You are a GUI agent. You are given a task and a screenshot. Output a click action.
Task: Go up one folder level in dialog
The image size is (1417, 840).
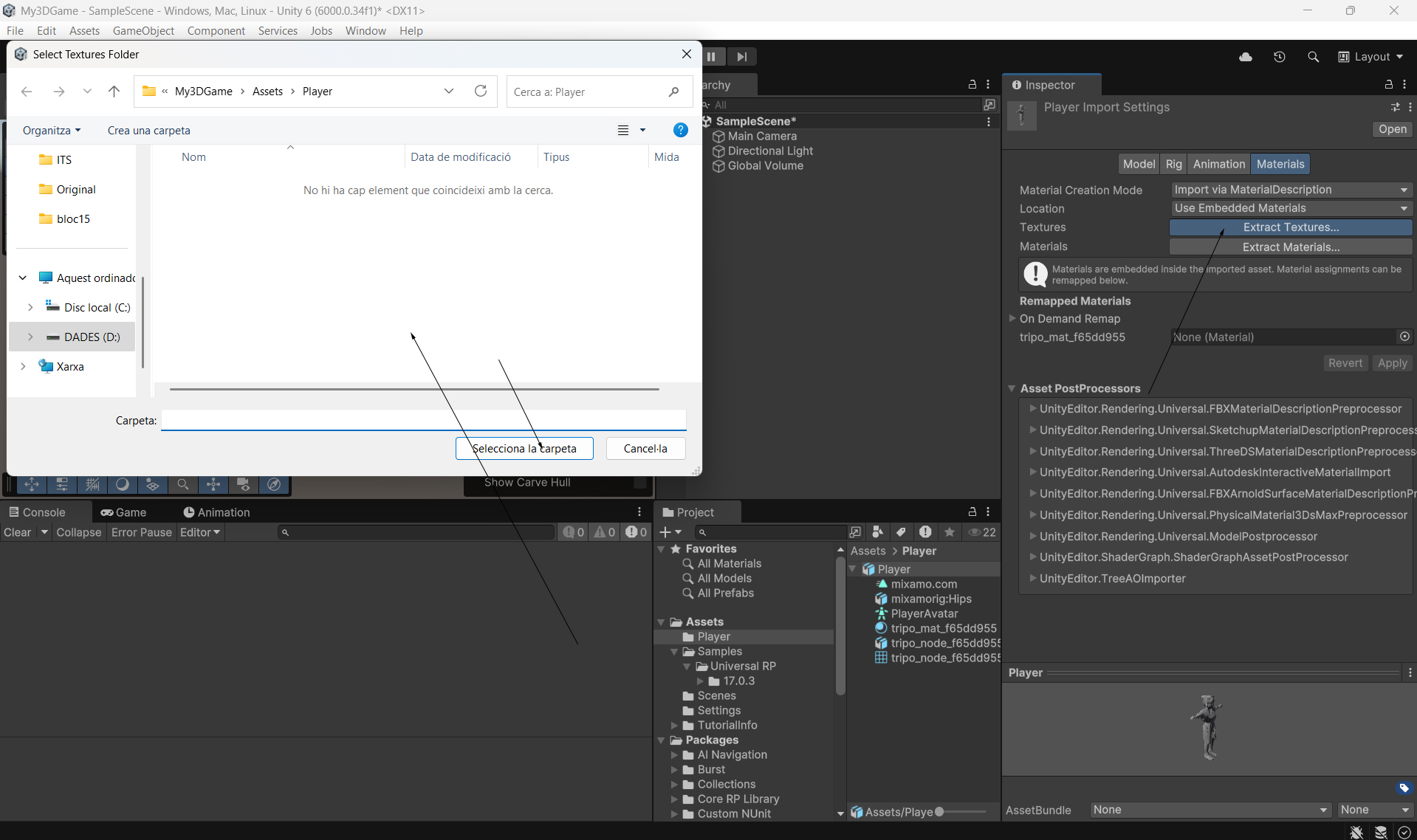114,92
